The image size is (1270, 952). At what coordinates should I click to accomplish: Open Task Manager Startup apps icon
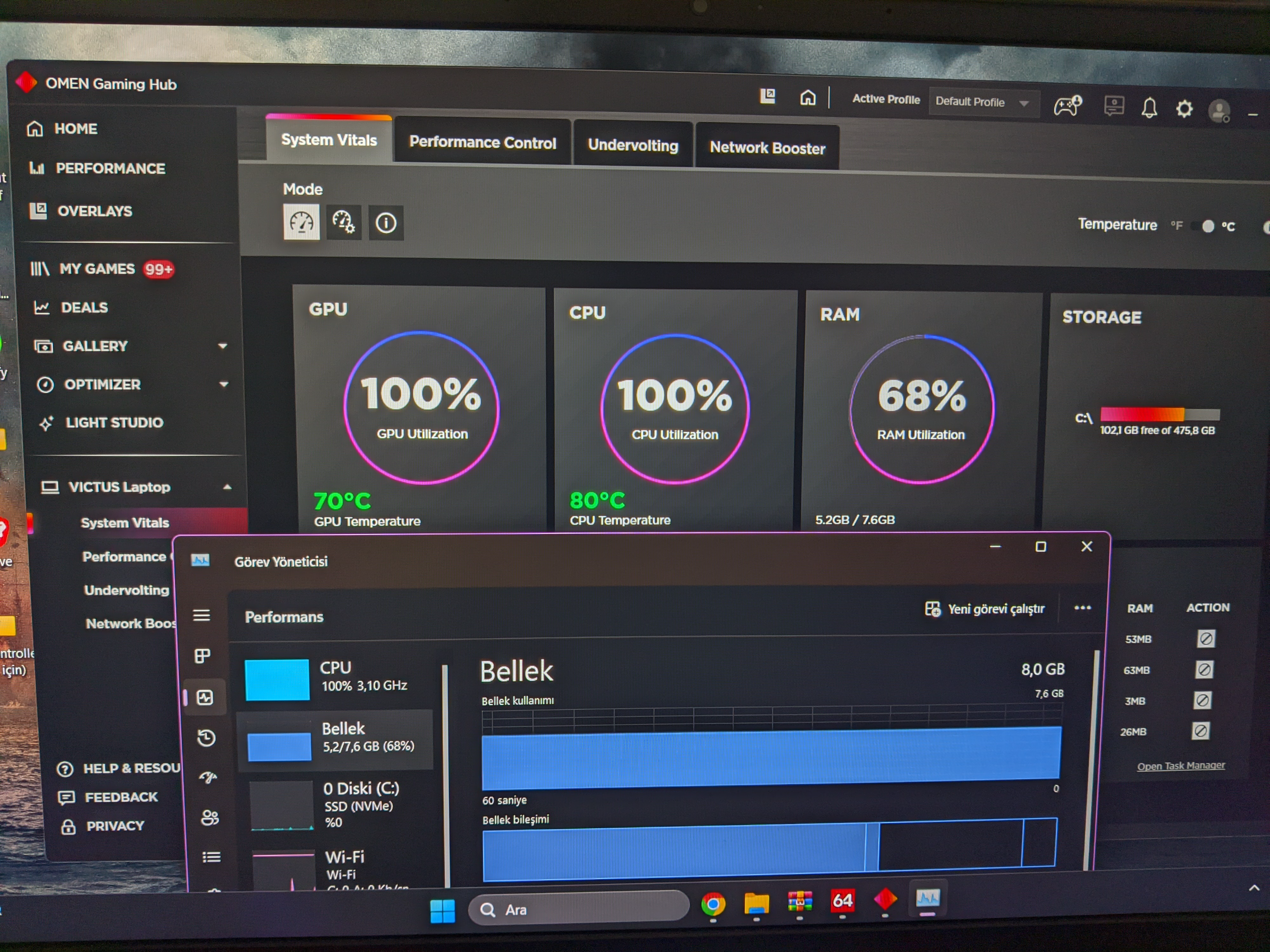pyautogui.click(x=208, y=777)
